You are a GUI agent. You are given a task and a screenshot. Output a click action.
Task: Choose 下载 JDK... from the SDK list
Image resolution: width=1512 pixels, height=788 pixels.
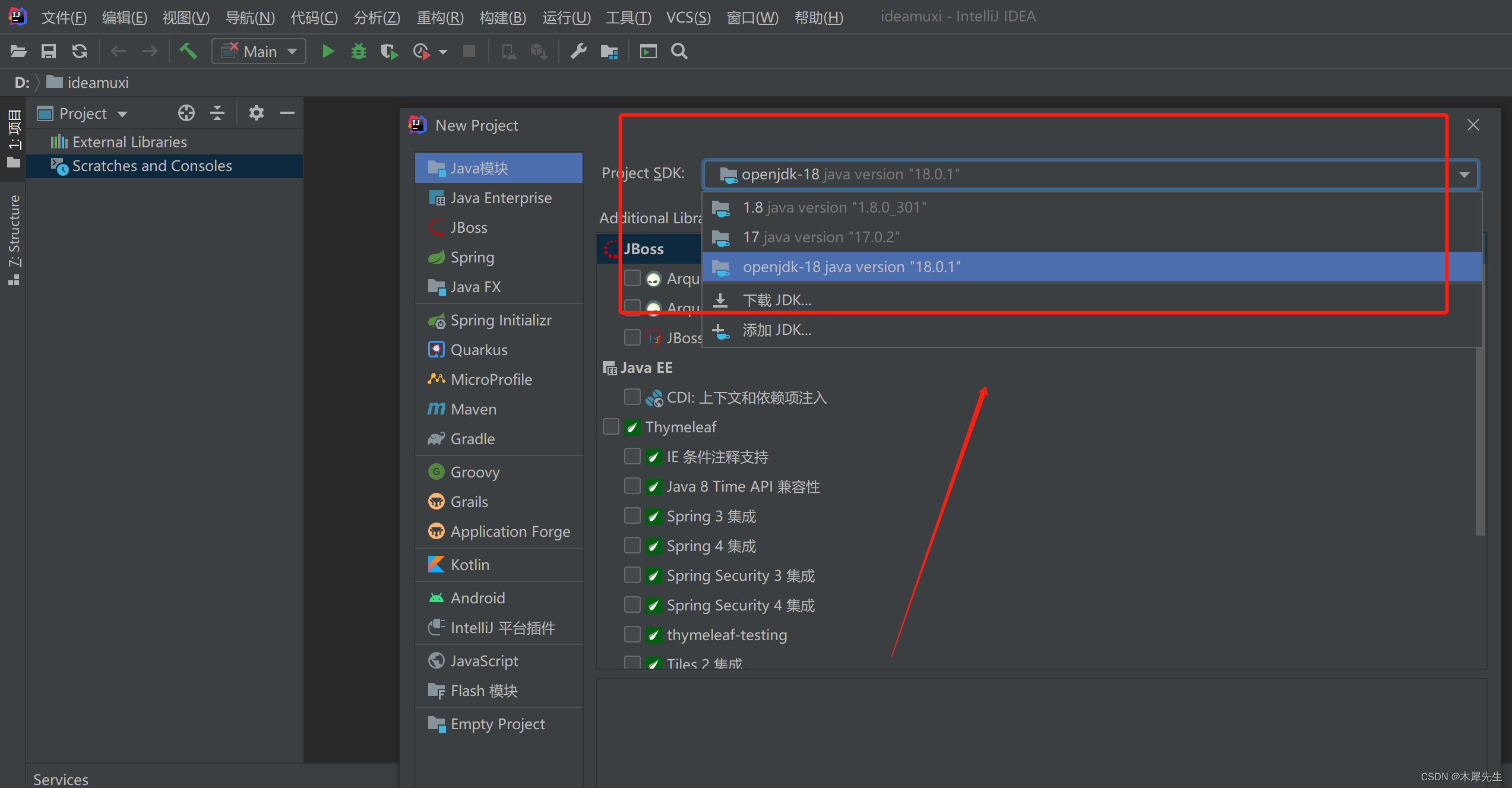tap(776, 300)
